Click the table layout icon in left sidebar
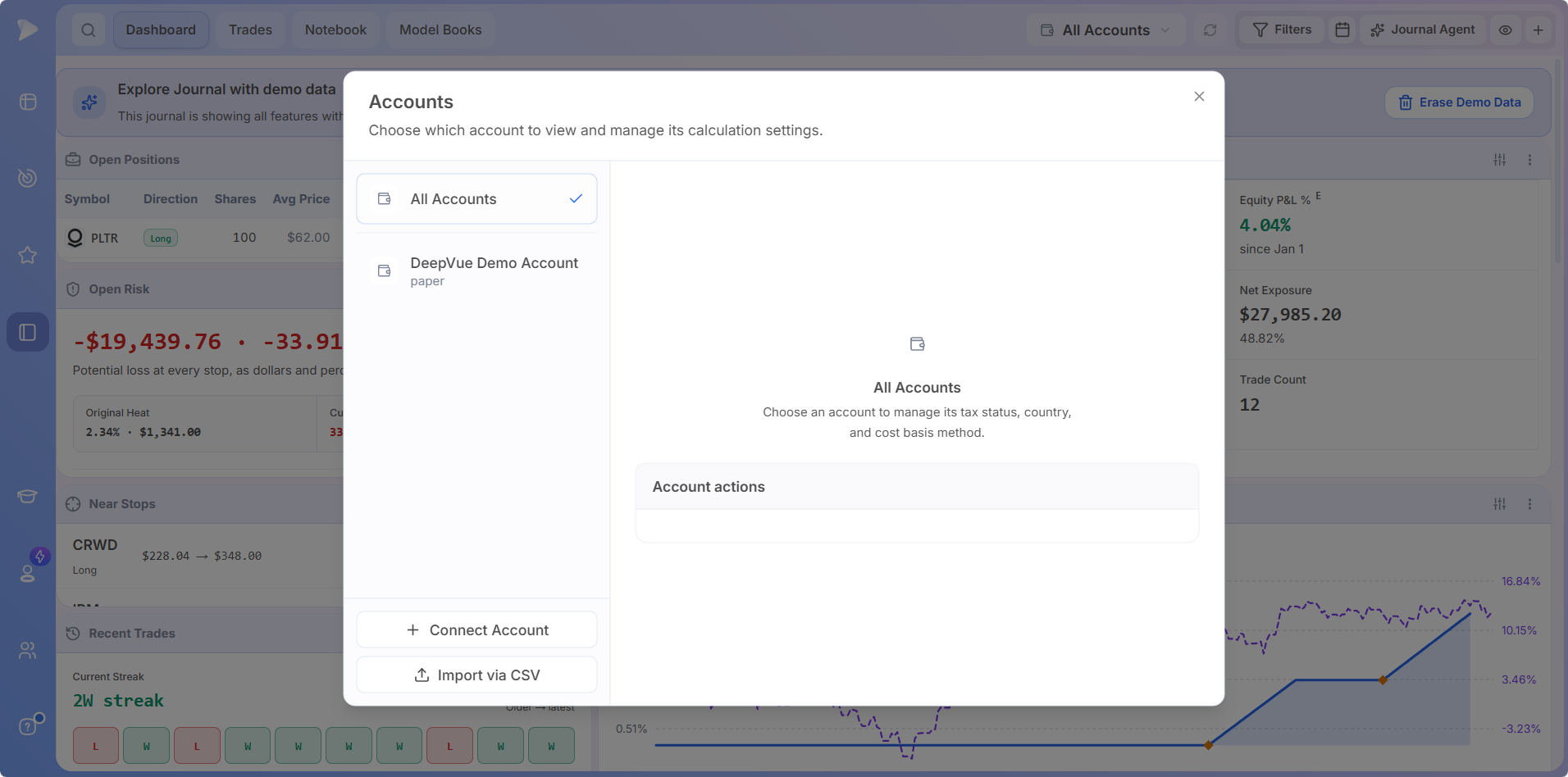Screen dimensions: 1568x777 tap(28, 102)
